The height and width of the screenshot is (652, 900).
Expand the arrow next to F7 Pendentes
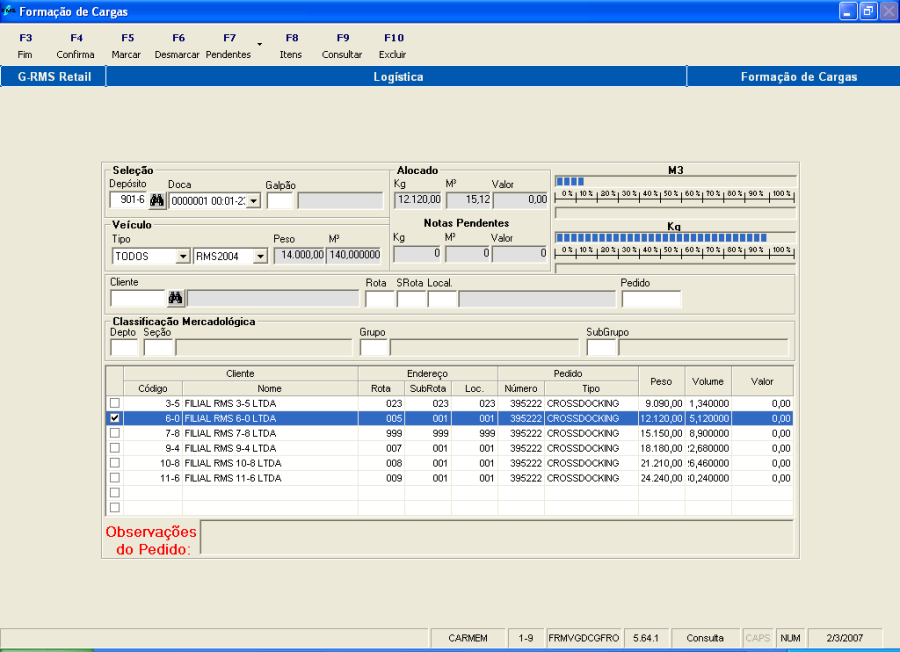[x=260, y=45]
